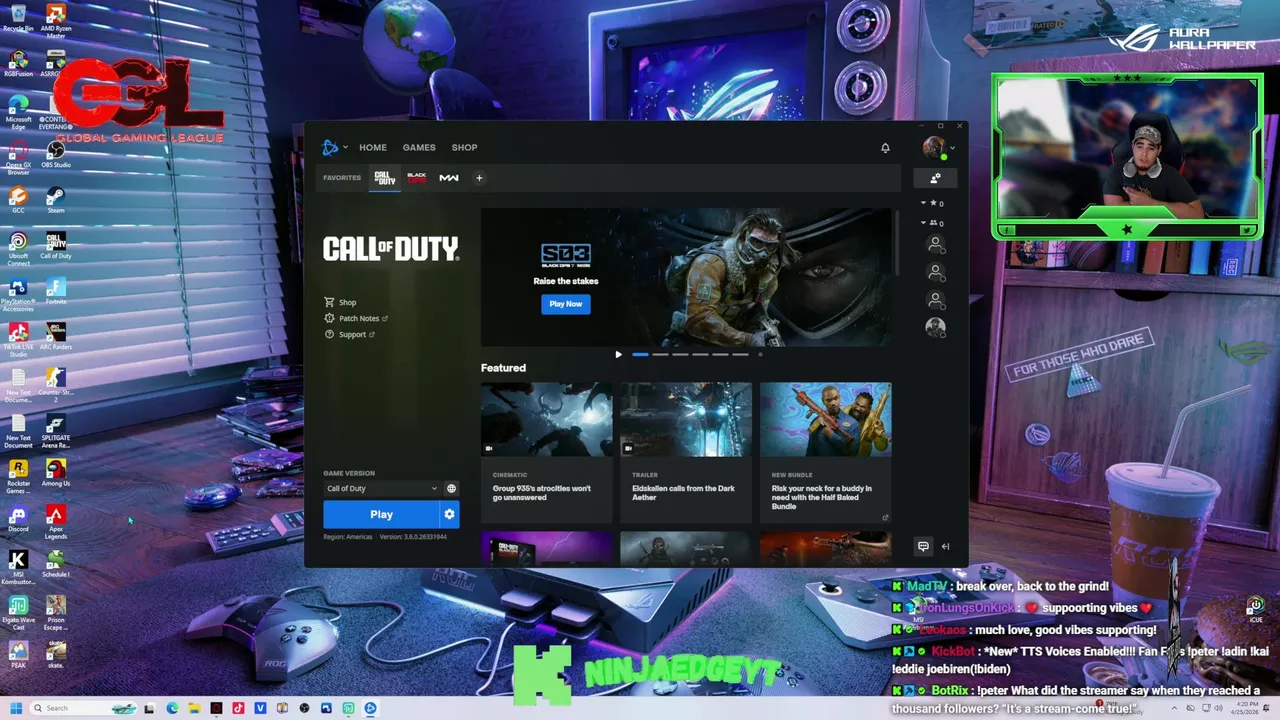Change region with the globe icon

pos(451,488)
